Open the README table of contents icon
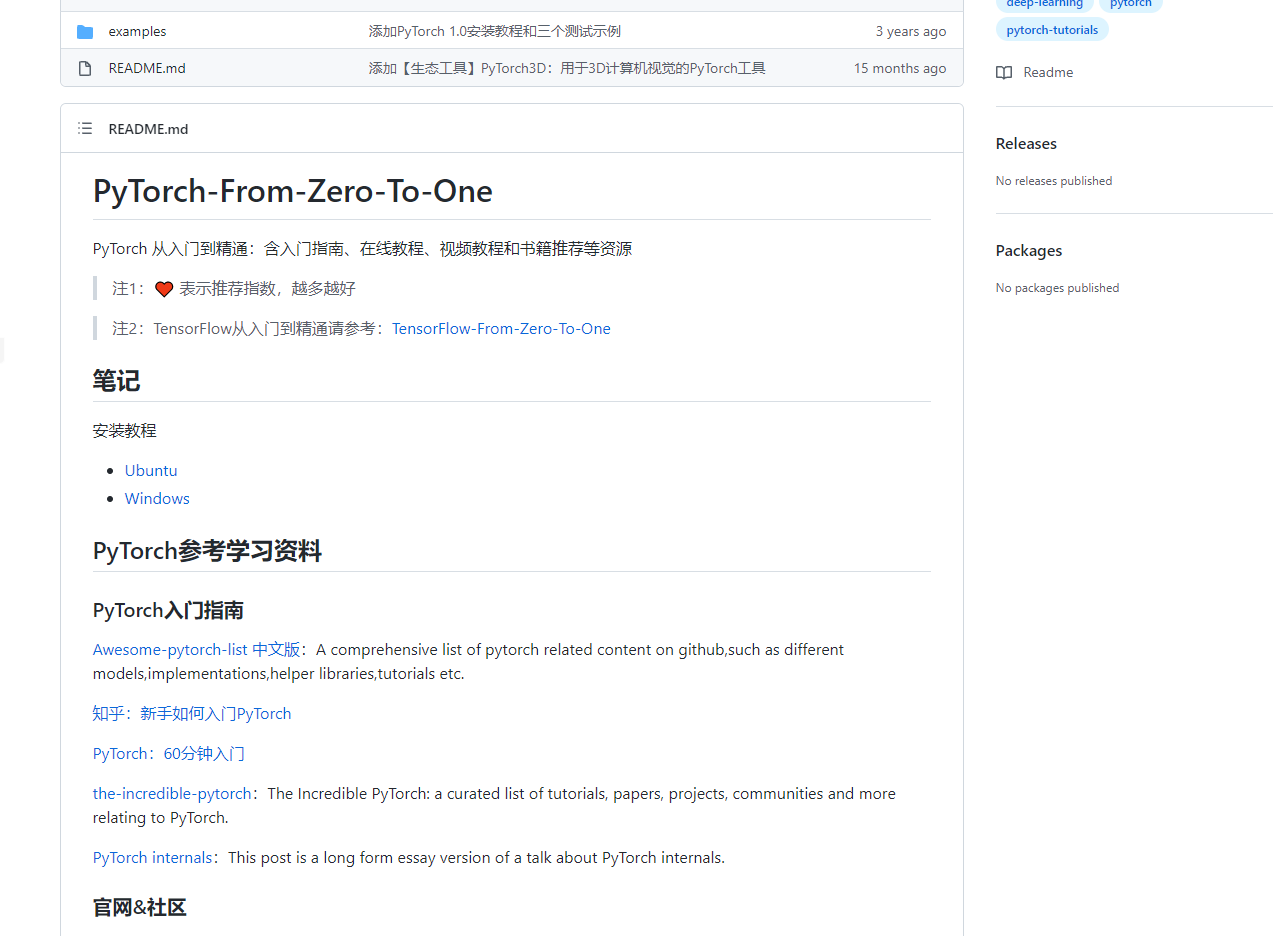 click(x=85, y=129)
